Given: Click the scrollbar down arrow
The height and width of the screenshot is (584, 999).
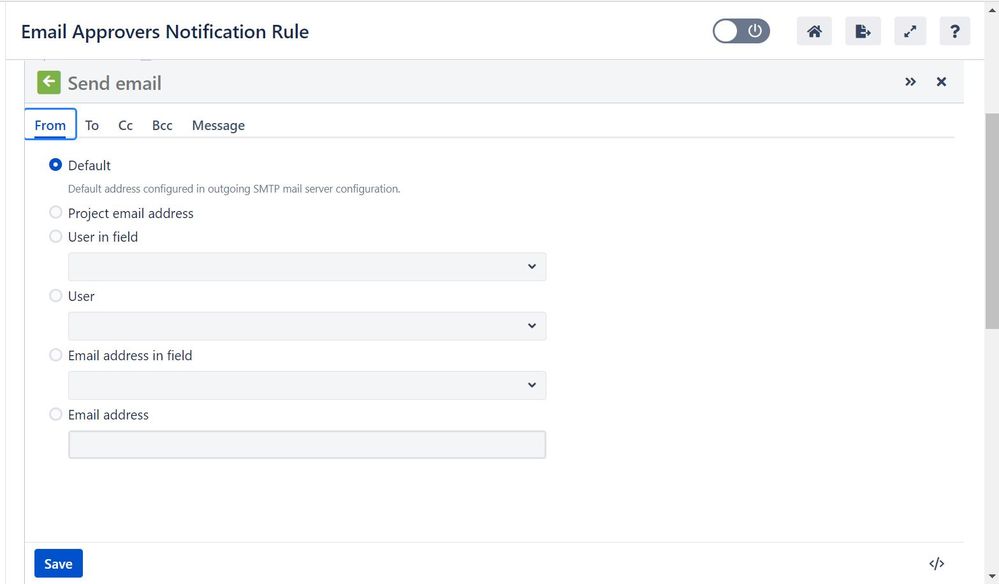Looking at the screenshot, I should [x=991, y=576].
